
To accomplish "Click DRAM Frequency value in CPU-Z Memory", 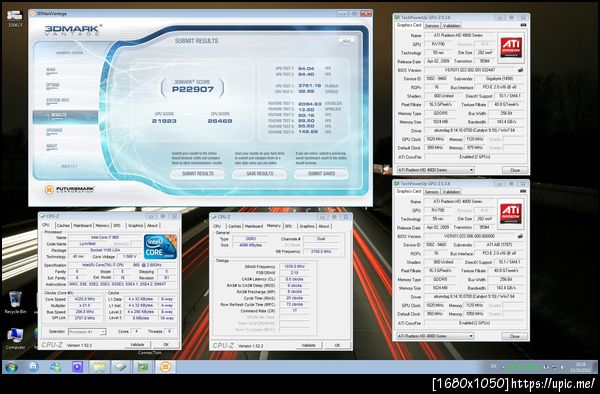I will [295, 267].
